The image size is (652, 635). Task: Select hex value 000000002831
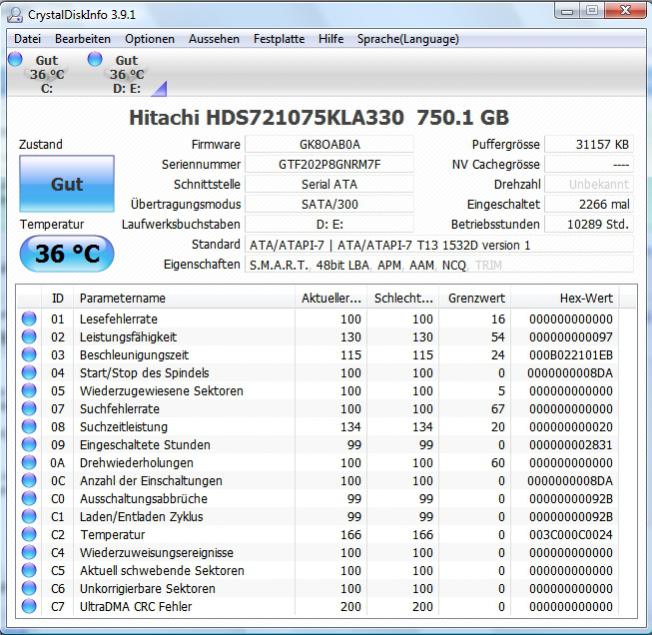pos(571,445)
